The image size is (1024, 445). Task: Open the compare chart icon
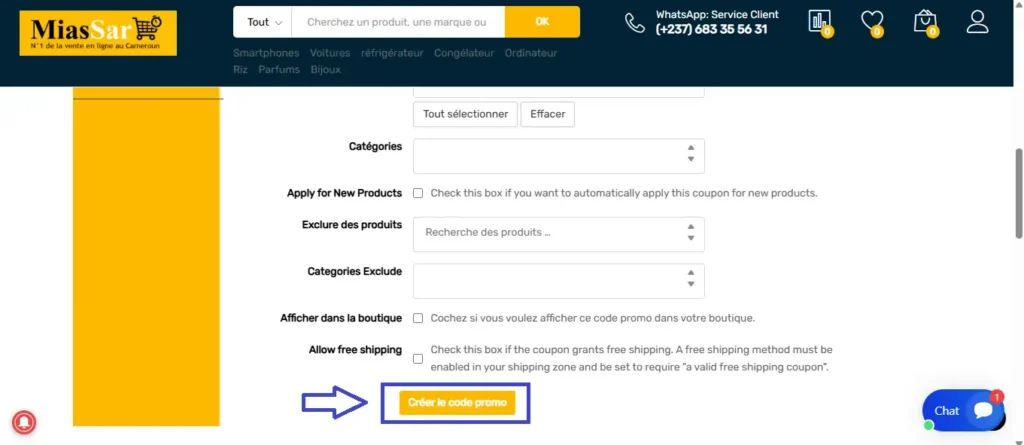click(x=819, y=22)
